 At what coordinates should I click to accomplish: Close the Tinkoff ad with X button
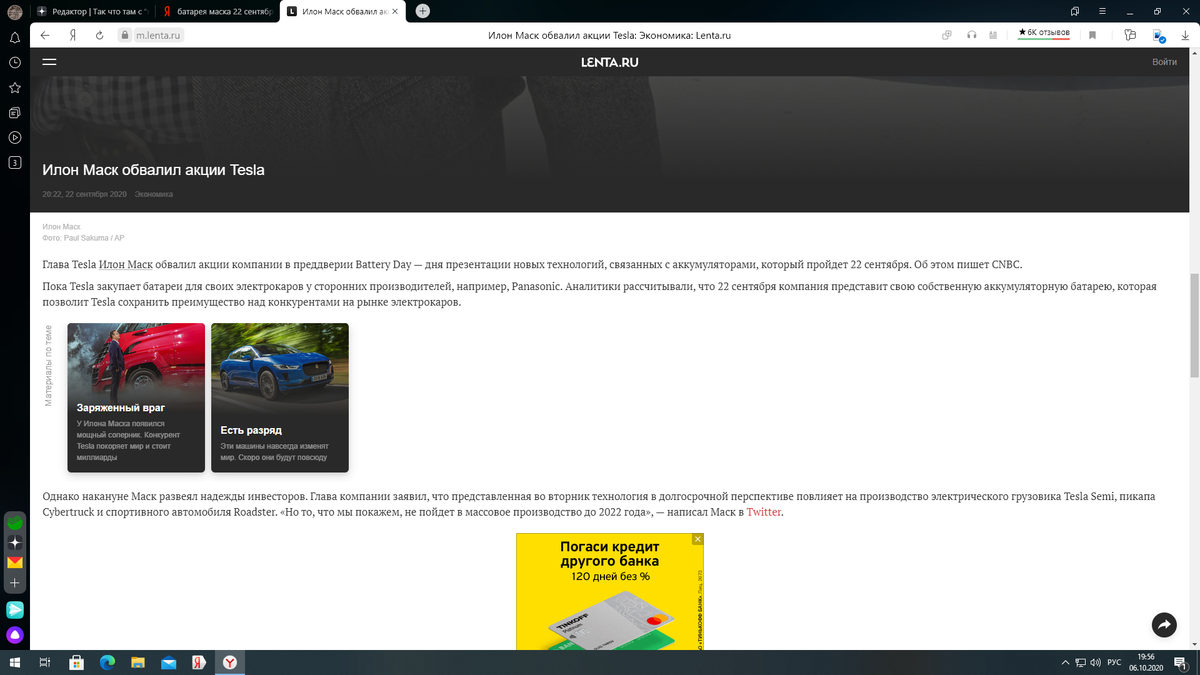pyautogui.click(x=698, y=539)
